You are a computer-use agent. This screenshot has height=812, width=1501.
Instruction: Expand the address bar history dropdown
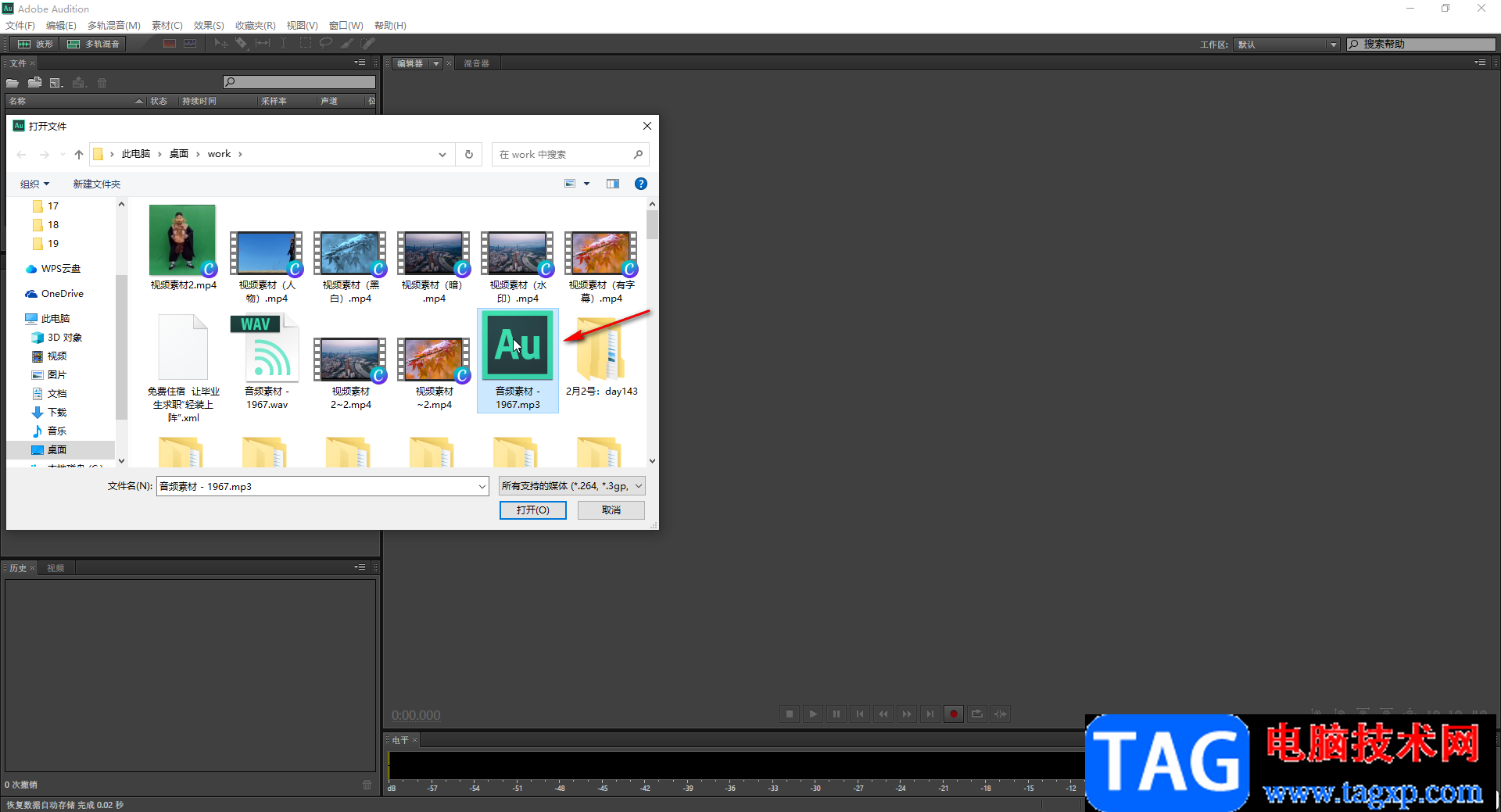[442, 154]
